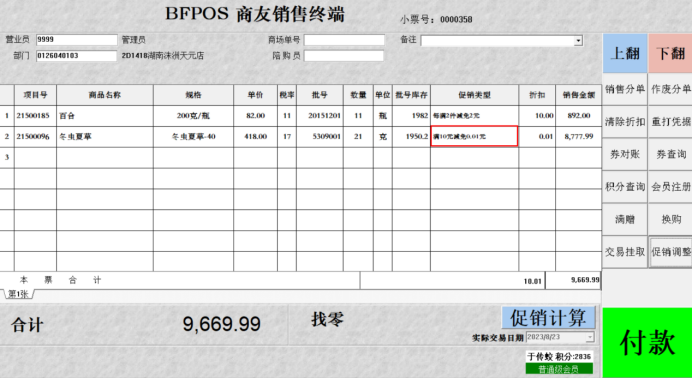The height and width of the screenshot is (379, 692).
Task: Click the promotion type cell in row 1
Action: click(474, 116)
